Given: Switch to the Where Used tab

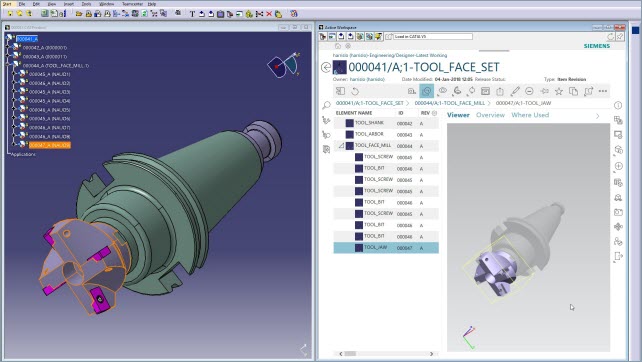Looking at the screenshot, I should click(x=530, y=115).
